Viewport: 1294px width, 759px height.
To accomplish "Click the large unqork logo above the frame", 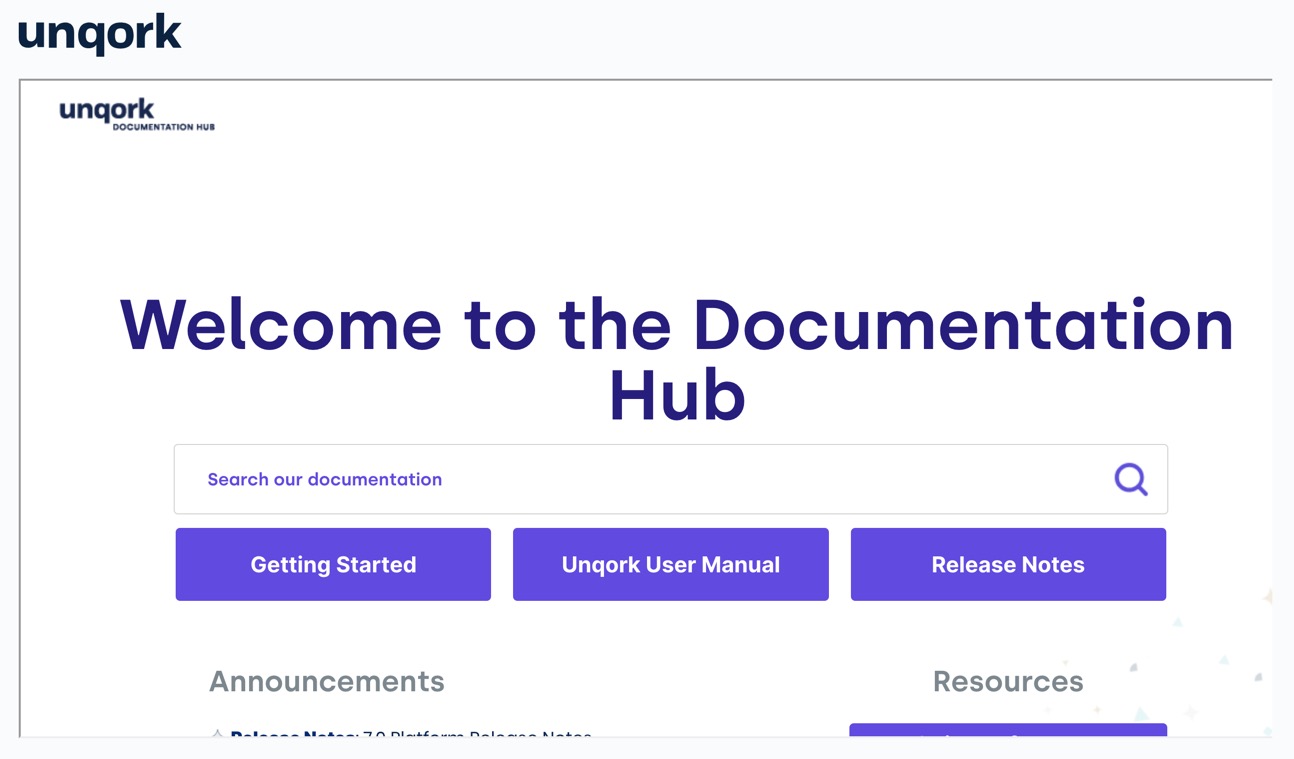I will coord(100,34).
